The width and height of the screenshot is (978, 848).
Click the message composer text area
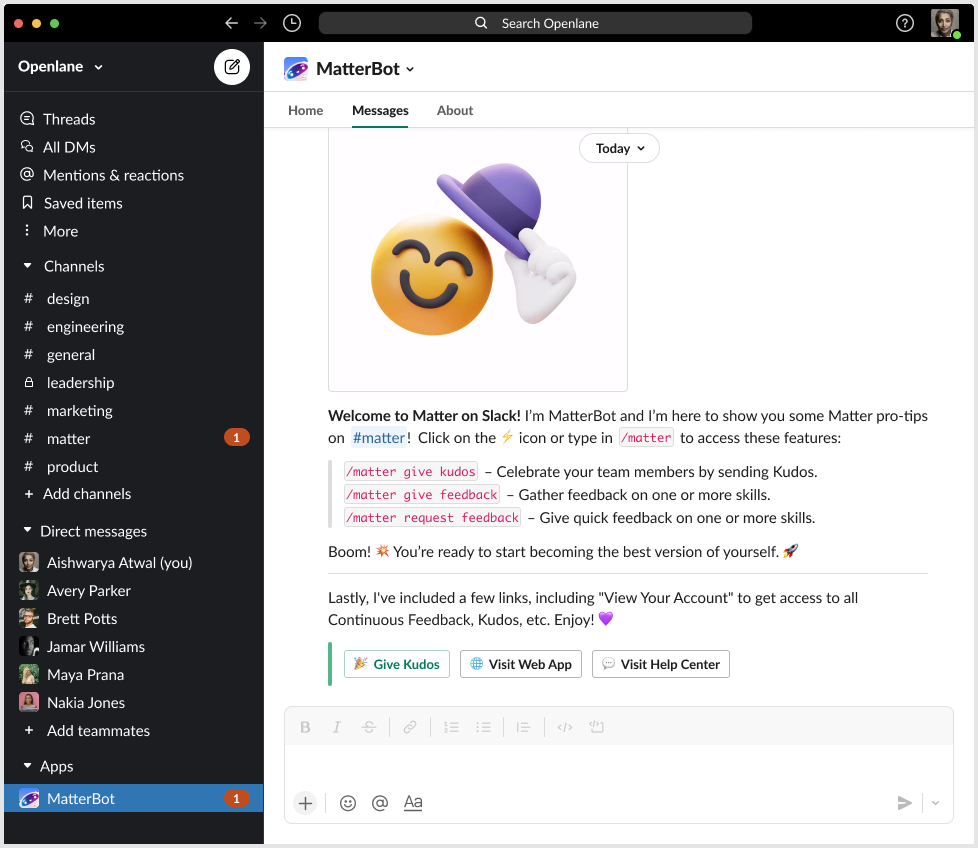[619, 766]
